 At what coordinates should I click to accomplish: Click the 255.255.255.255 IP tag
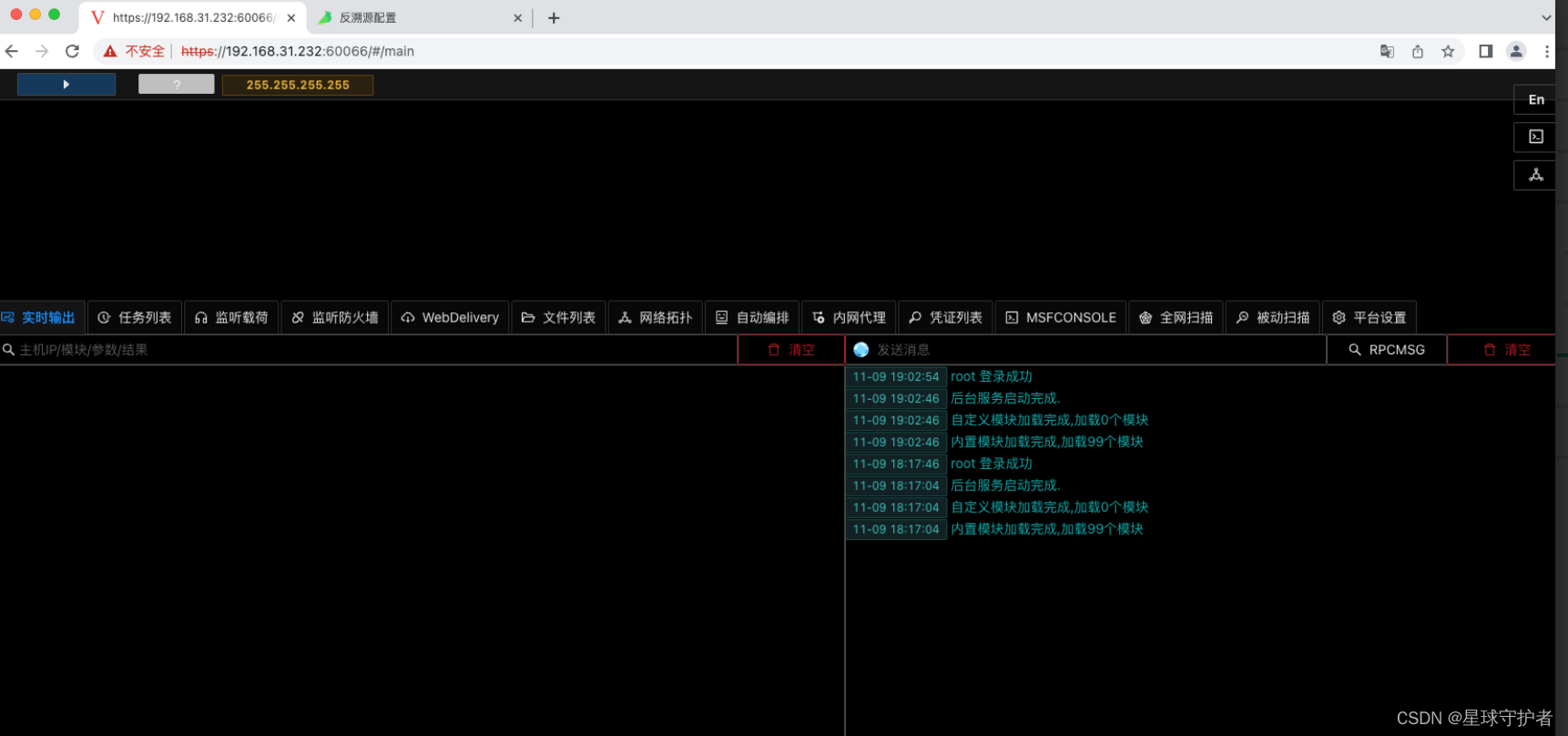point(298,85)
